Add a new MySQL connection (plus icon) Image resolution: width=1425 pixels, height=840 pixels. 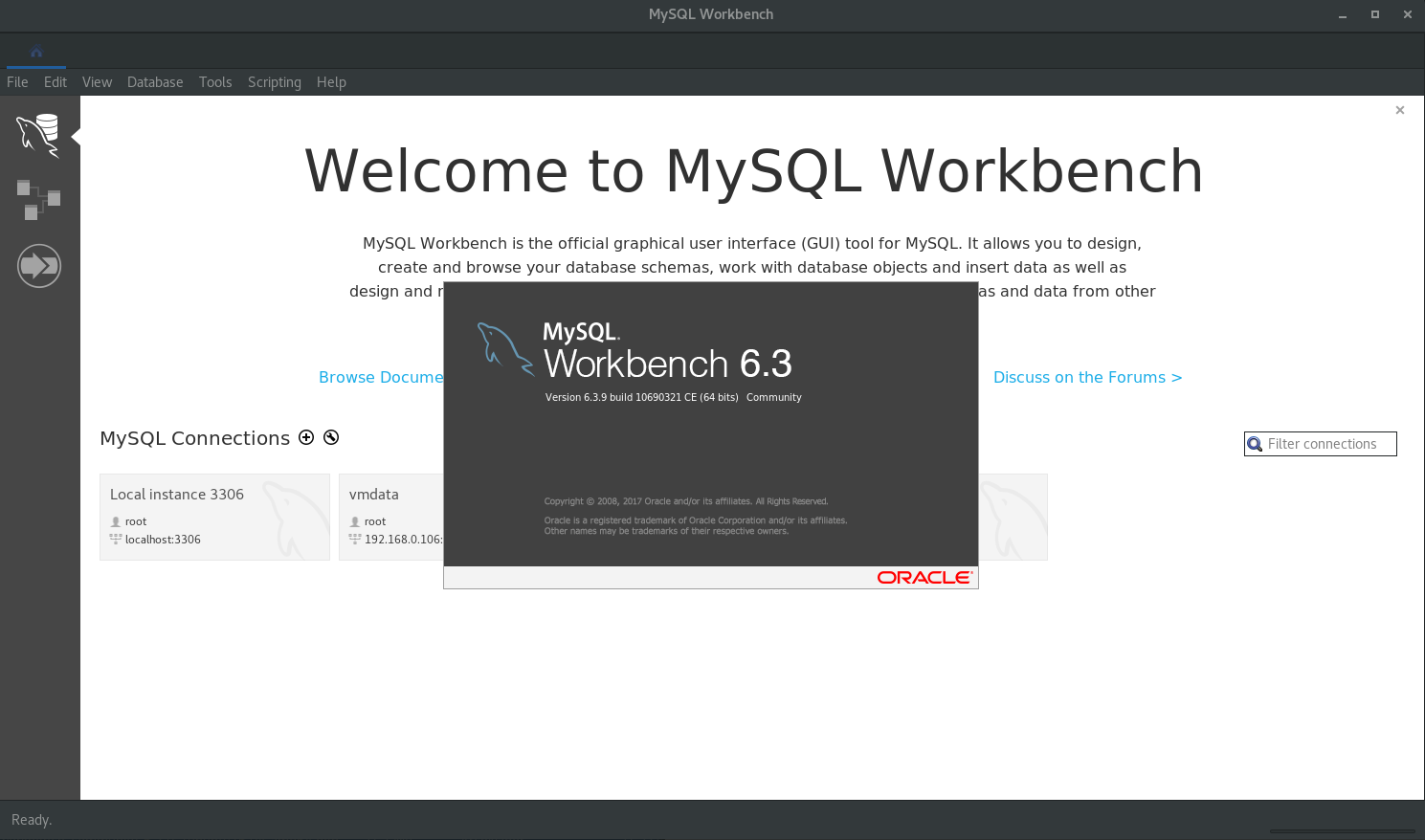[x=306, y=437]
